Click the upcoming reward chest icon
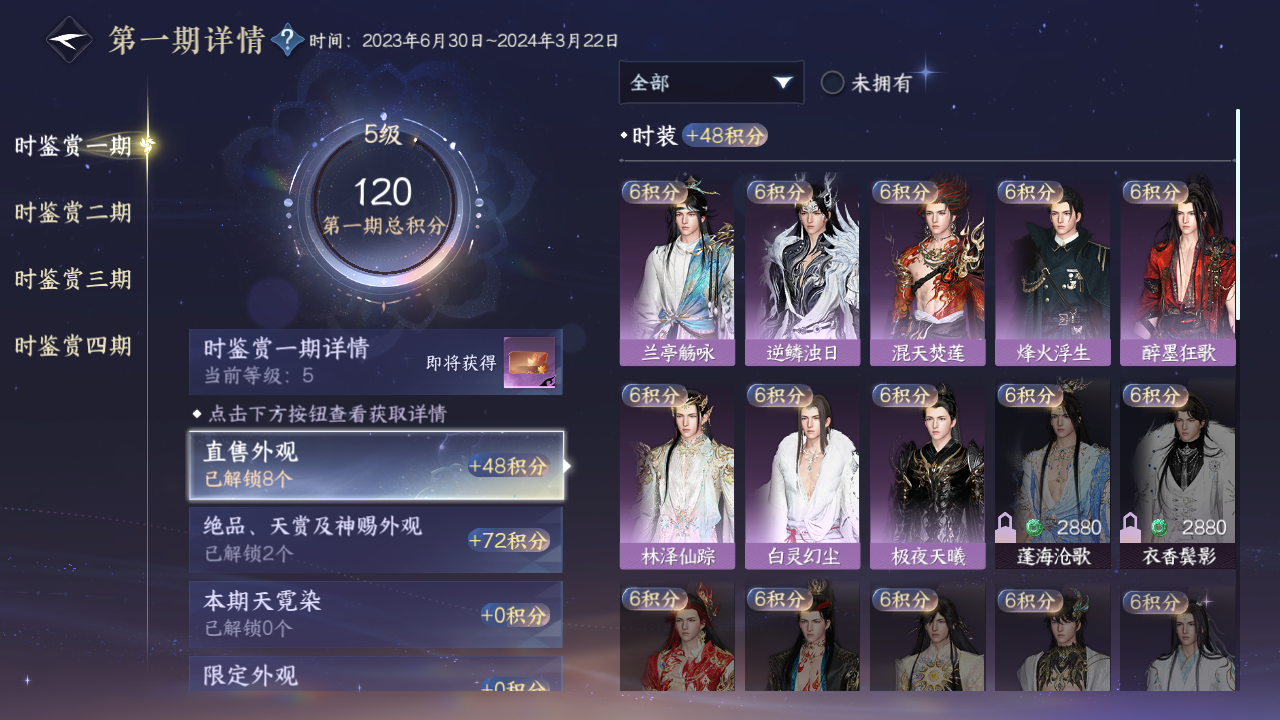Viewport: 1280px width, 720px height. pos(529,363)
